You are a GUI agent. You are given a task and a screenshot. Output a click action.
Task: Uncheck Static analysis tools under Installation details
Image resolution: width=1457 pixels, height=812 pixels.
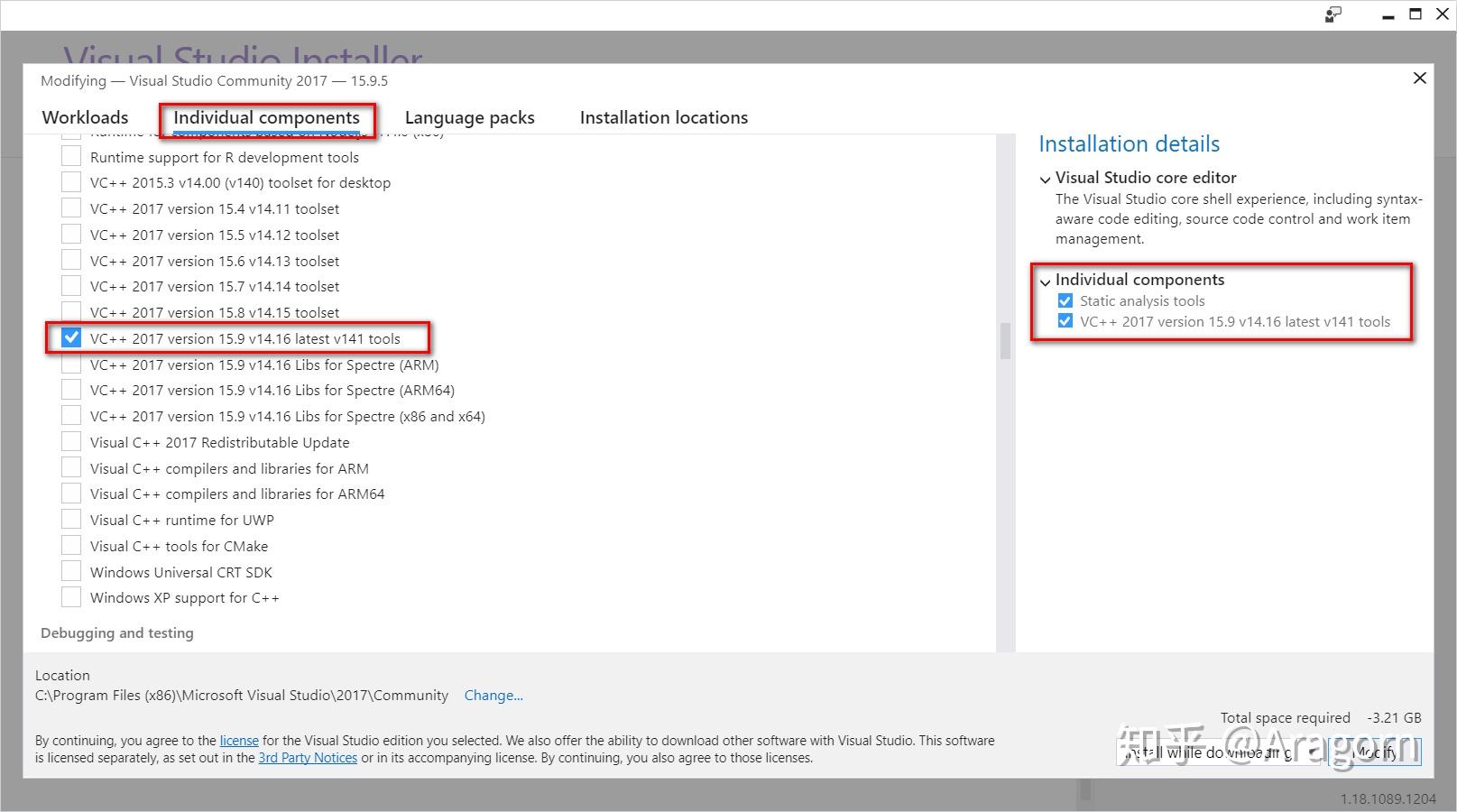coord(1065,300)
